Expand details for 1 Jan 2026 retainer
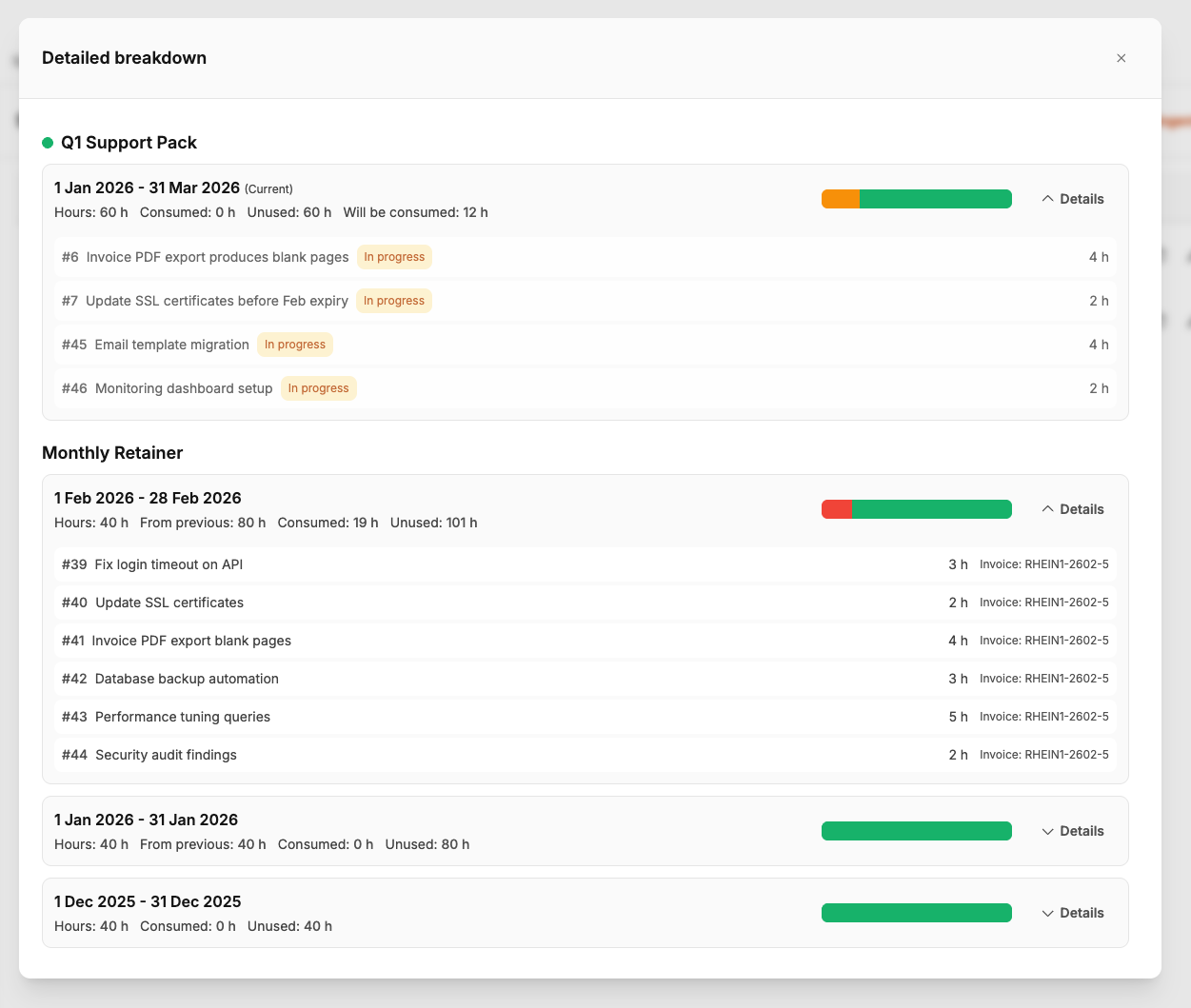 click(x=1072, y=831)
